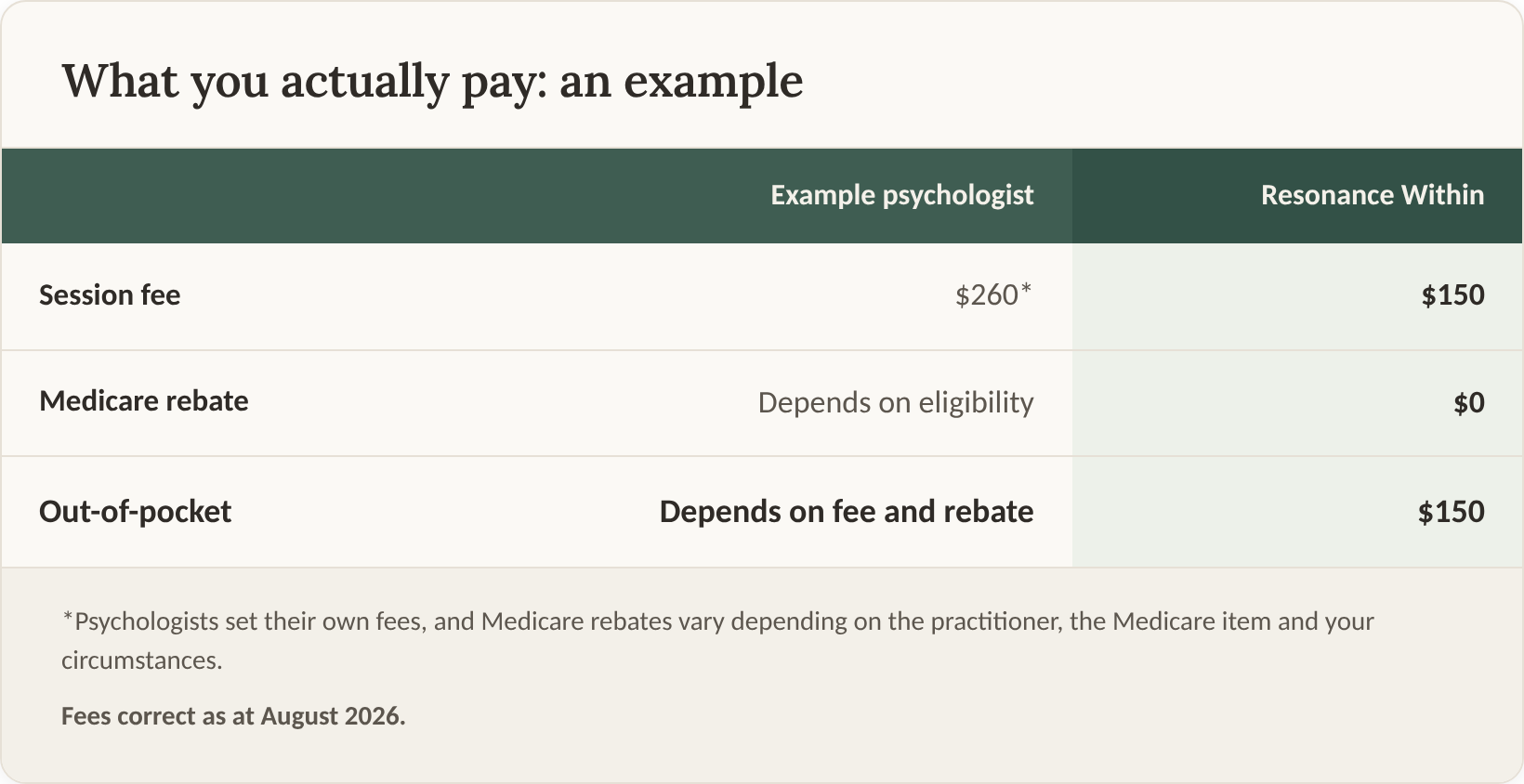Click the word 'circumstances.' in the footnote
This screenshot has height=784, width=1524.
point(142,660)
